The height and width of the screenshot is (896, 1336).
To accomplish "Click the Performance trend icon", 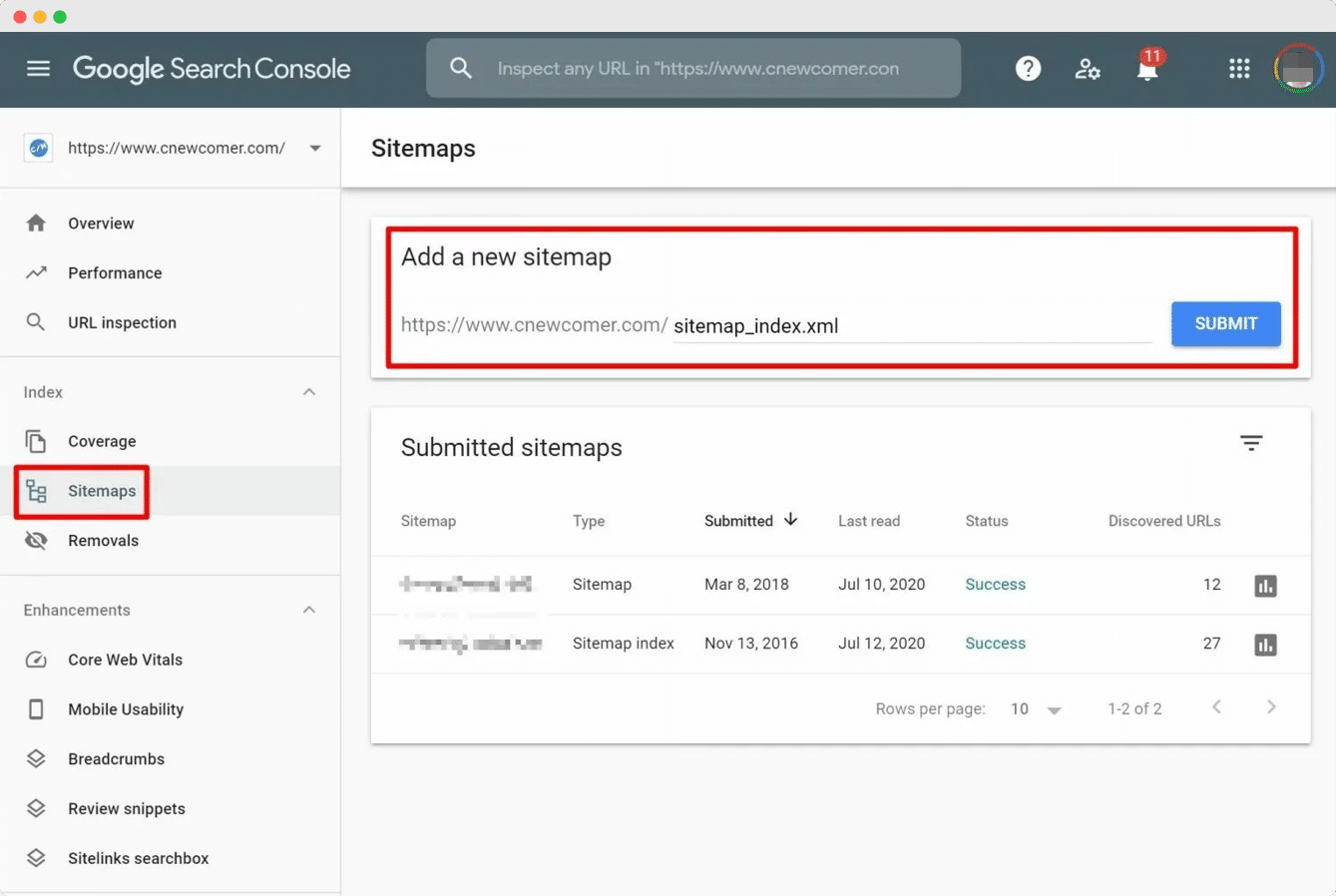I will [36, 272].
